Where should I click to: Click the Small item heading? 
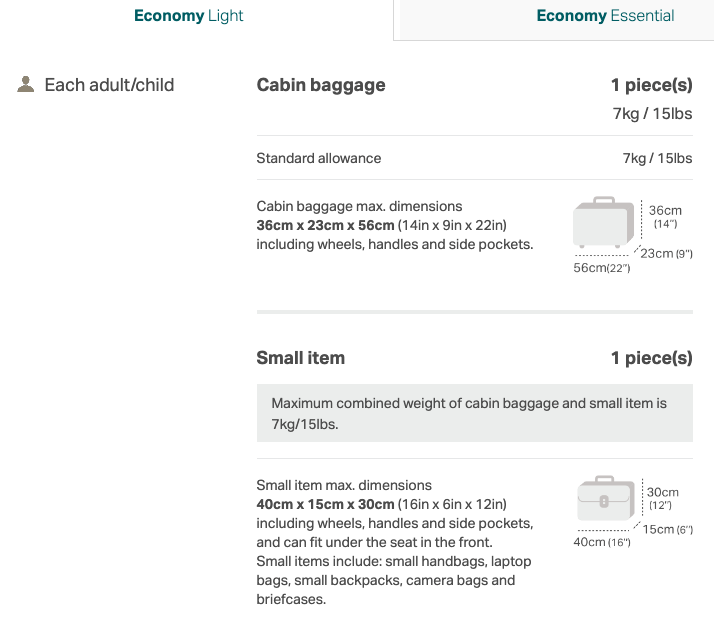tap(300, 358)
